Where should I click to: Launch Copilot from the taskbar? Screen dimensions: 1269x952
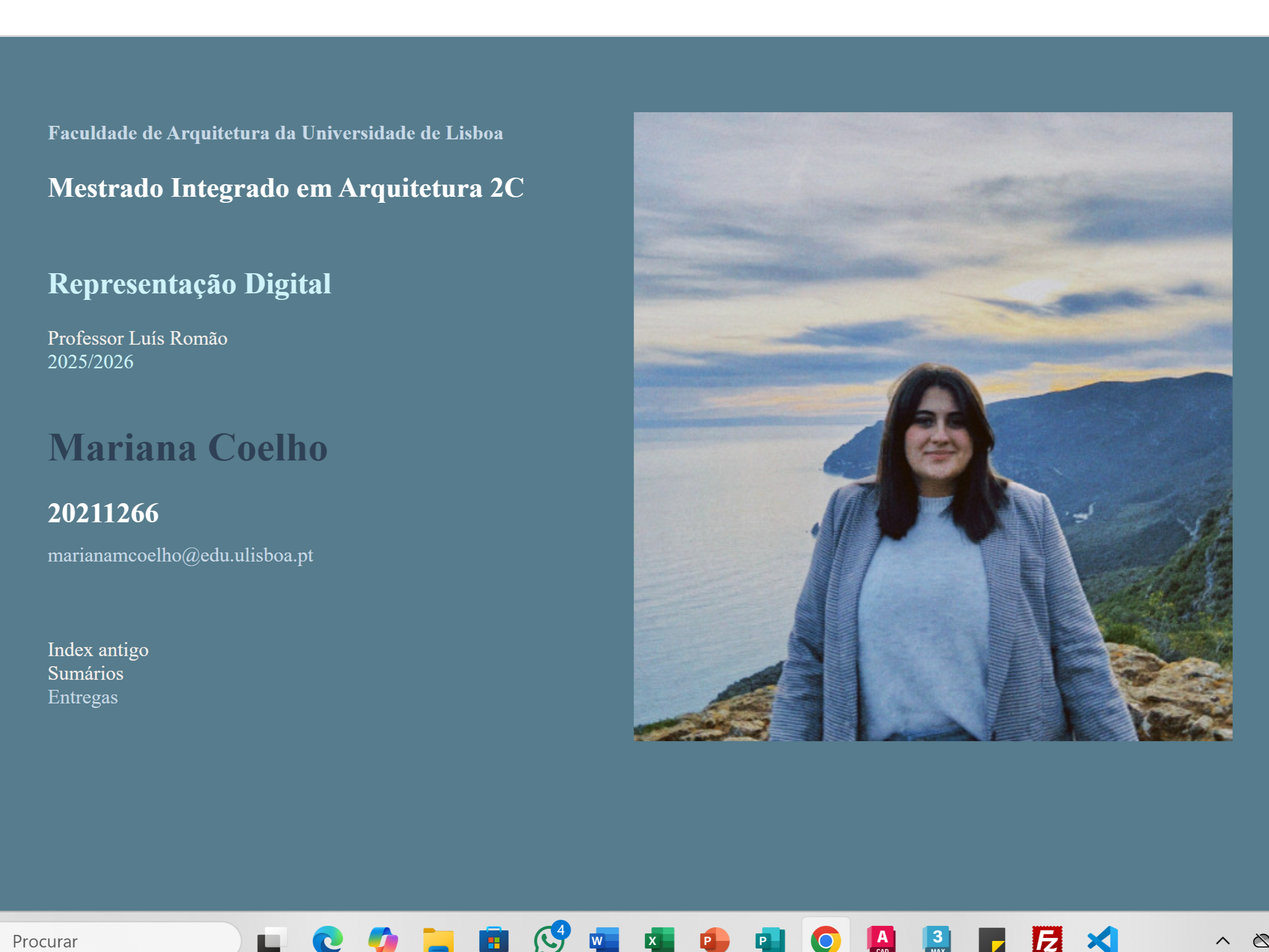tap(382, 939)
